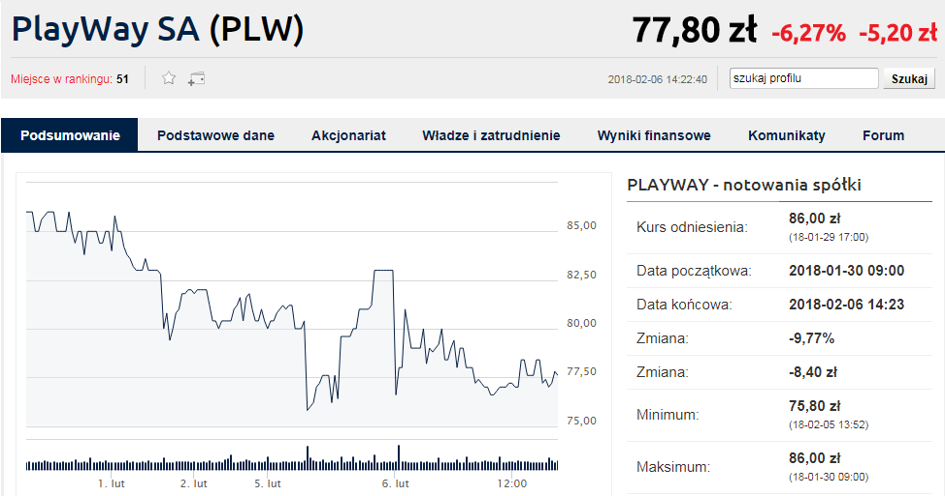Add PlayWay to favorites with the star icon
This screenshot has width=945, height=496.
coord(169,78)
